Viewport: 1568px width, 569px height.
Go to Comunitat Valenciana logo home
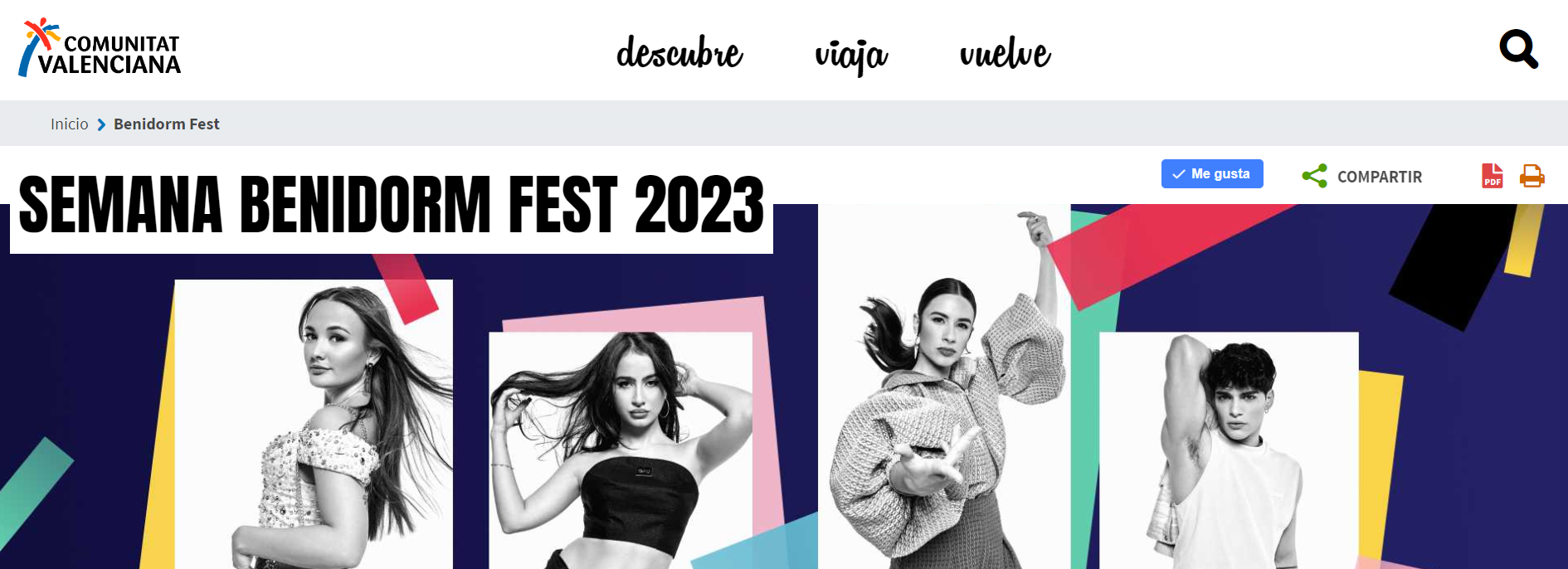tap(100, 48)
